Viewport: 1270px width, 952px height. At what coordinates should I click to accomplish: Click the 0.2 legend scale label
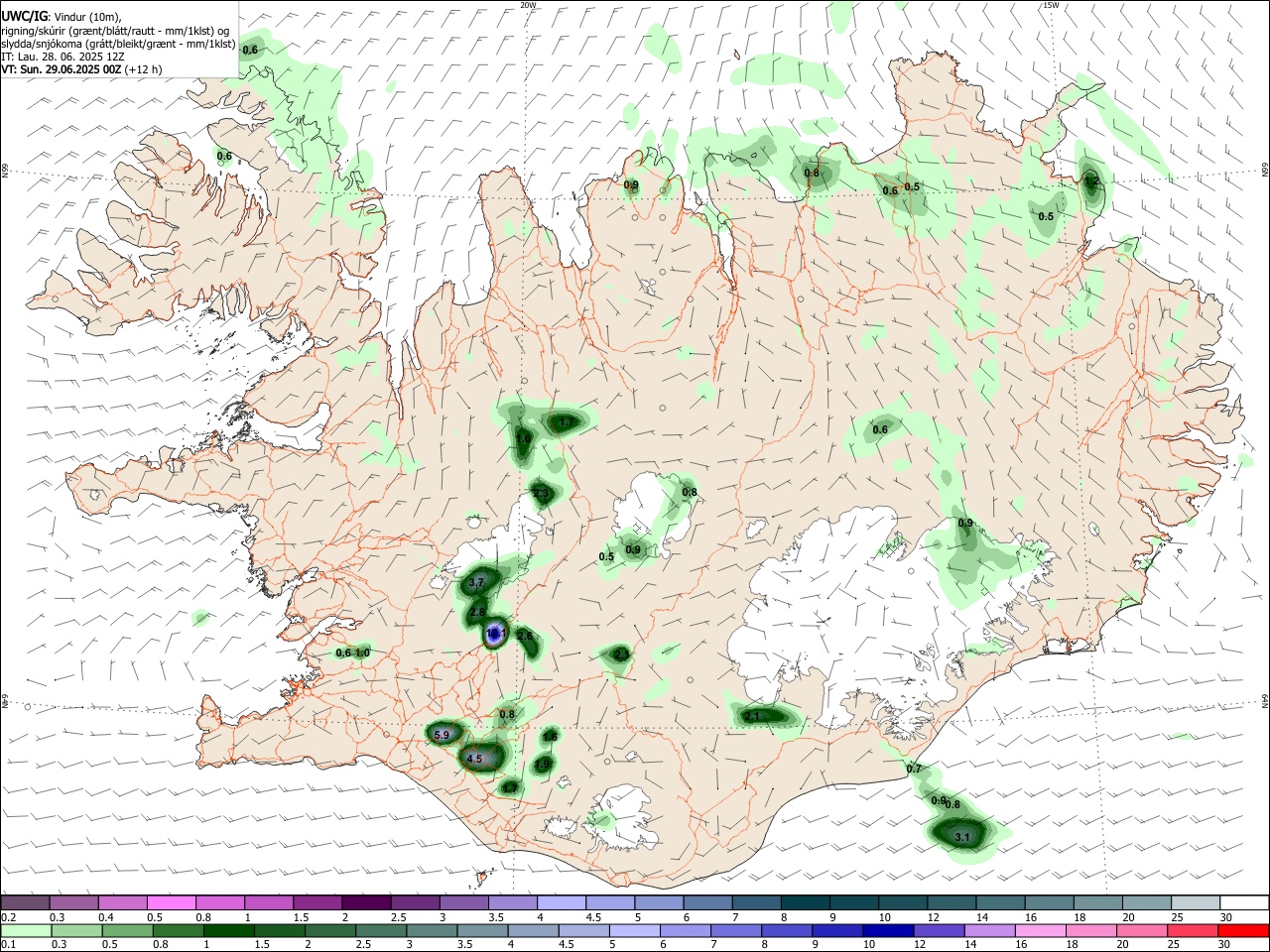pos(8,917)
